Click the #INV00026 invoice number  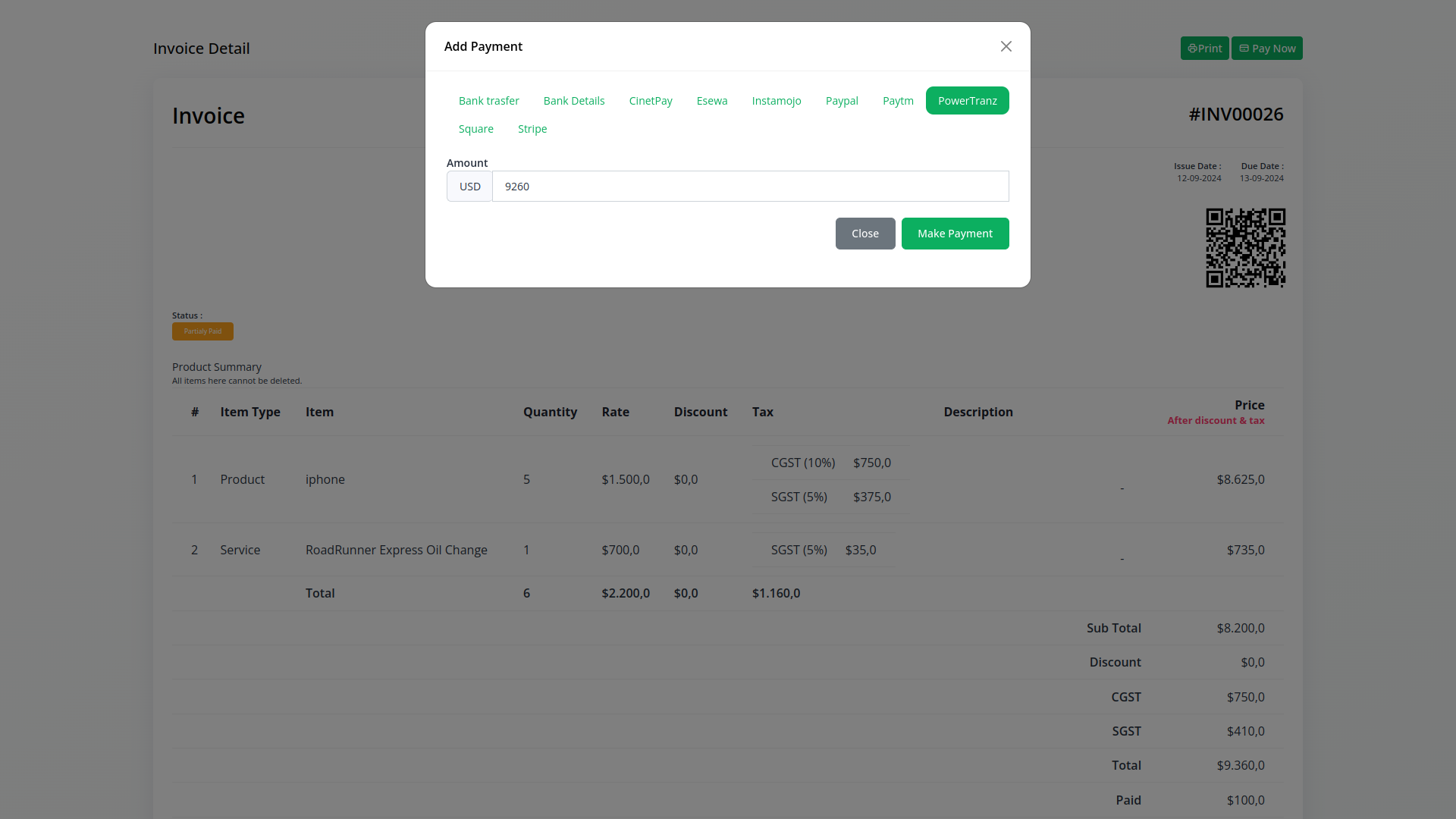1235,115
